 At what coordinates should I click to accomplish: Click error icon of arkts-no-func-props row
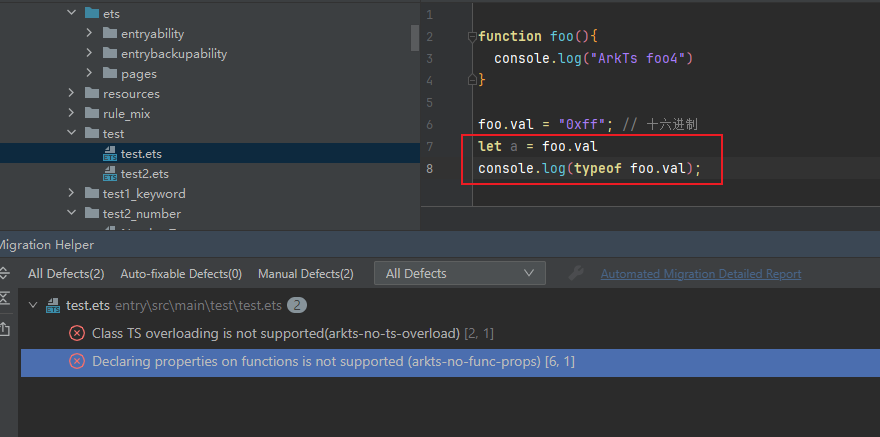point(76,362)
